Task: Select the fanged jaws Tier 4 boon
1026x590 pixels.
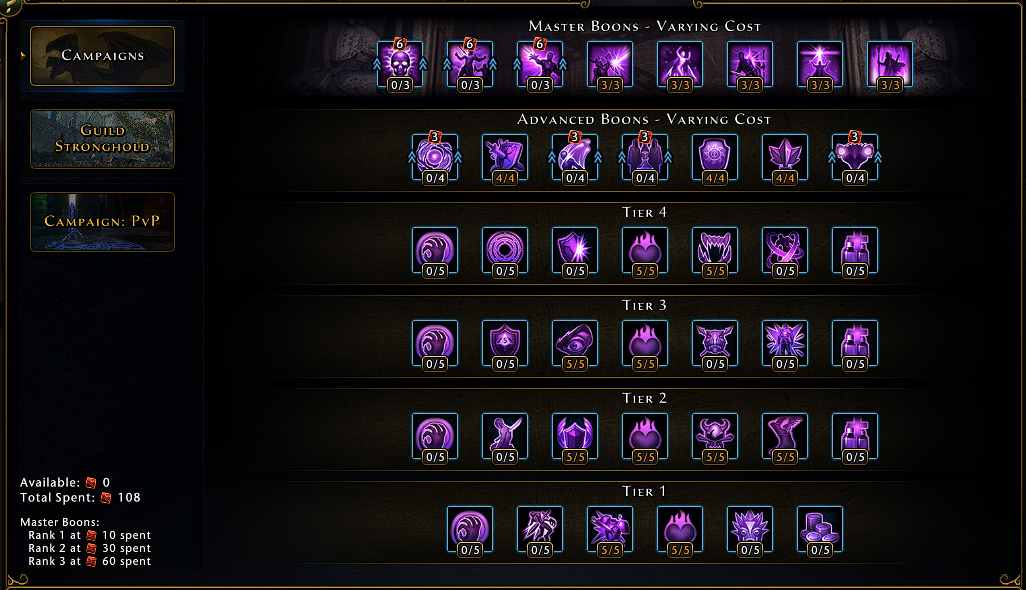Action: pyautogui.click(x=715, y=250)
